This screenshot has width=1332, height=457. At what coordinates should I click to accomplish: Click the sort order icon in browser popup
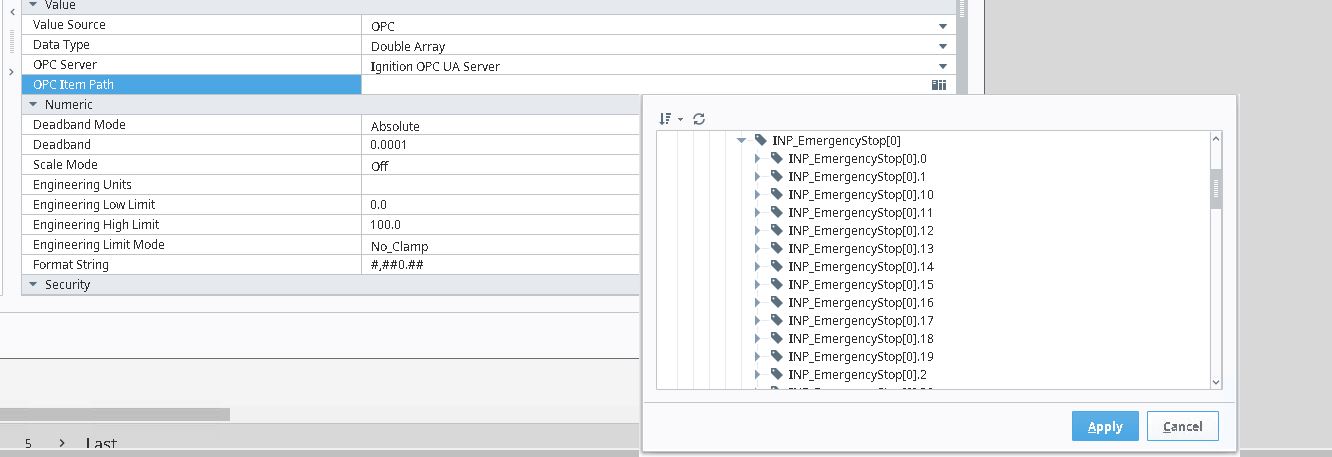click(665, 118)
